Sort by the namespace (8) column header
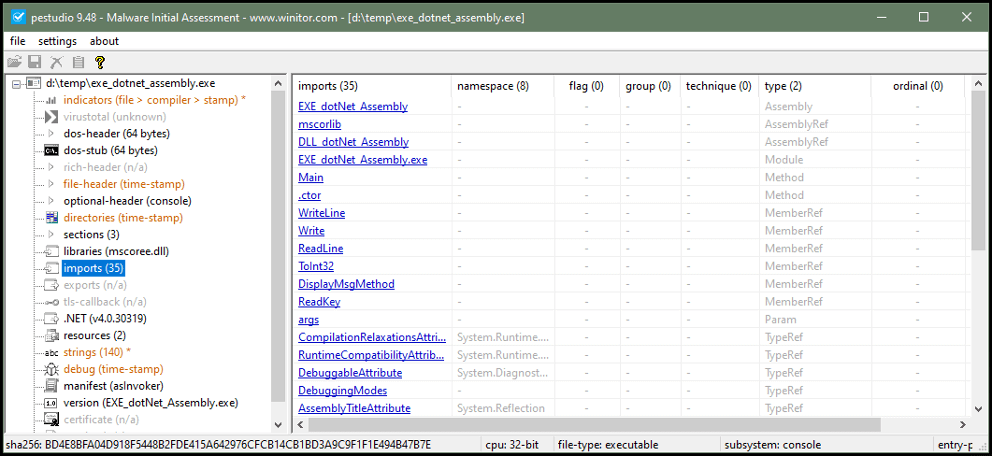 coord(503,86)
